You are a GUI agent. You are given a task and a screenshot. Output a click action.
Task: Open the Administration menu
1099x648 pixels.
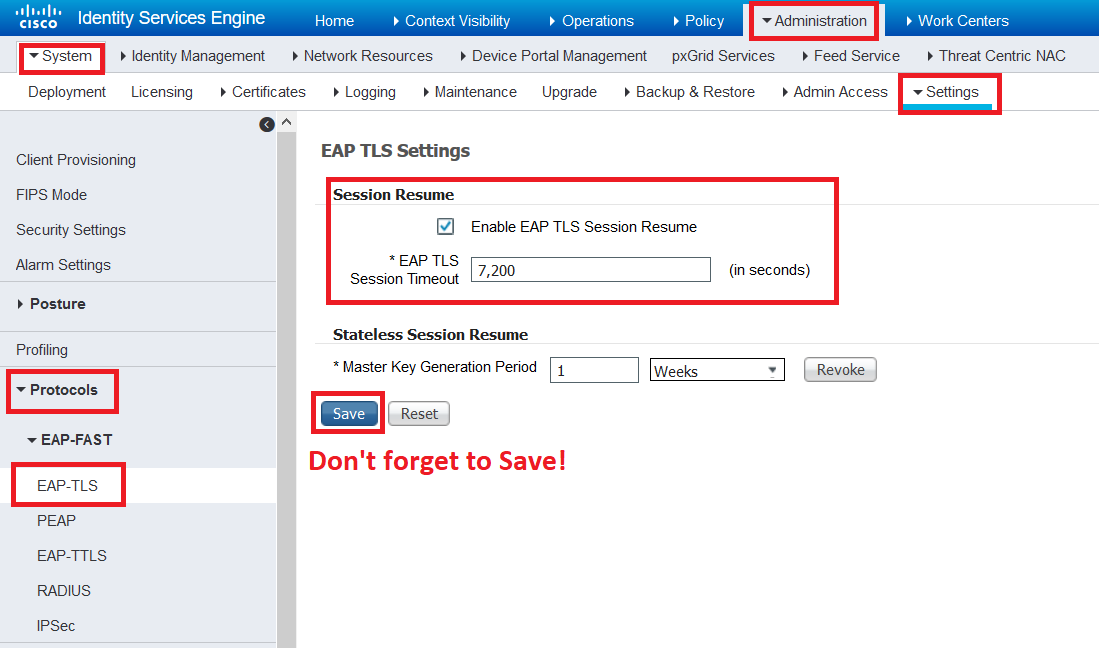813,20
